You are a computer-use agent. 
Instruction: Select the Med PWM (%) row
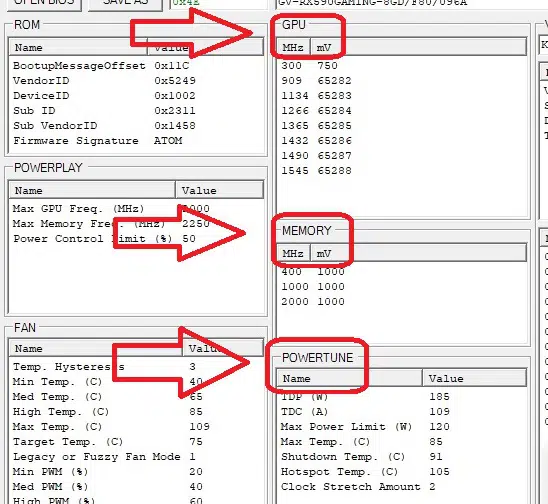point(136,487)
